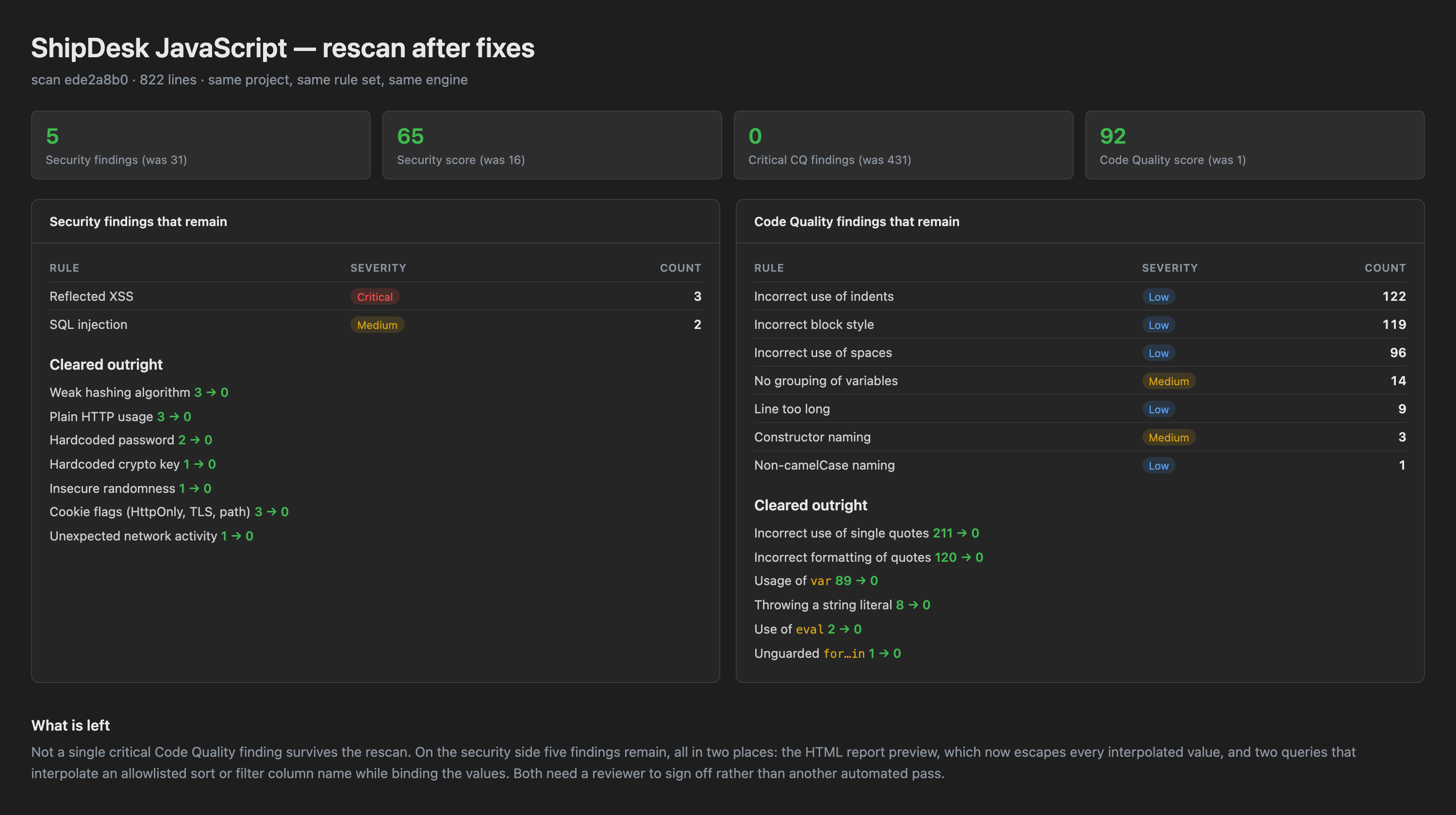Click the Code Quality panel's Cleared outright heading
The image size is (1456, 815).
[811, 505]
